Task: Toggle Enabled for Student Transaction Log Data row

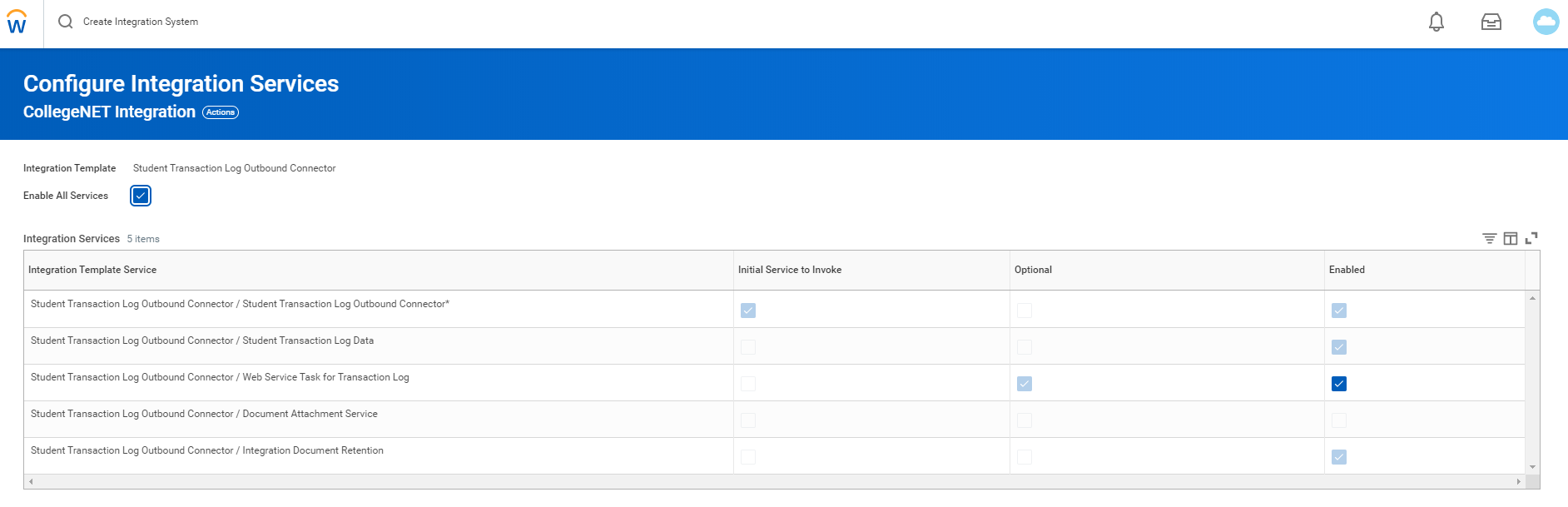Action: point(1339,347)
